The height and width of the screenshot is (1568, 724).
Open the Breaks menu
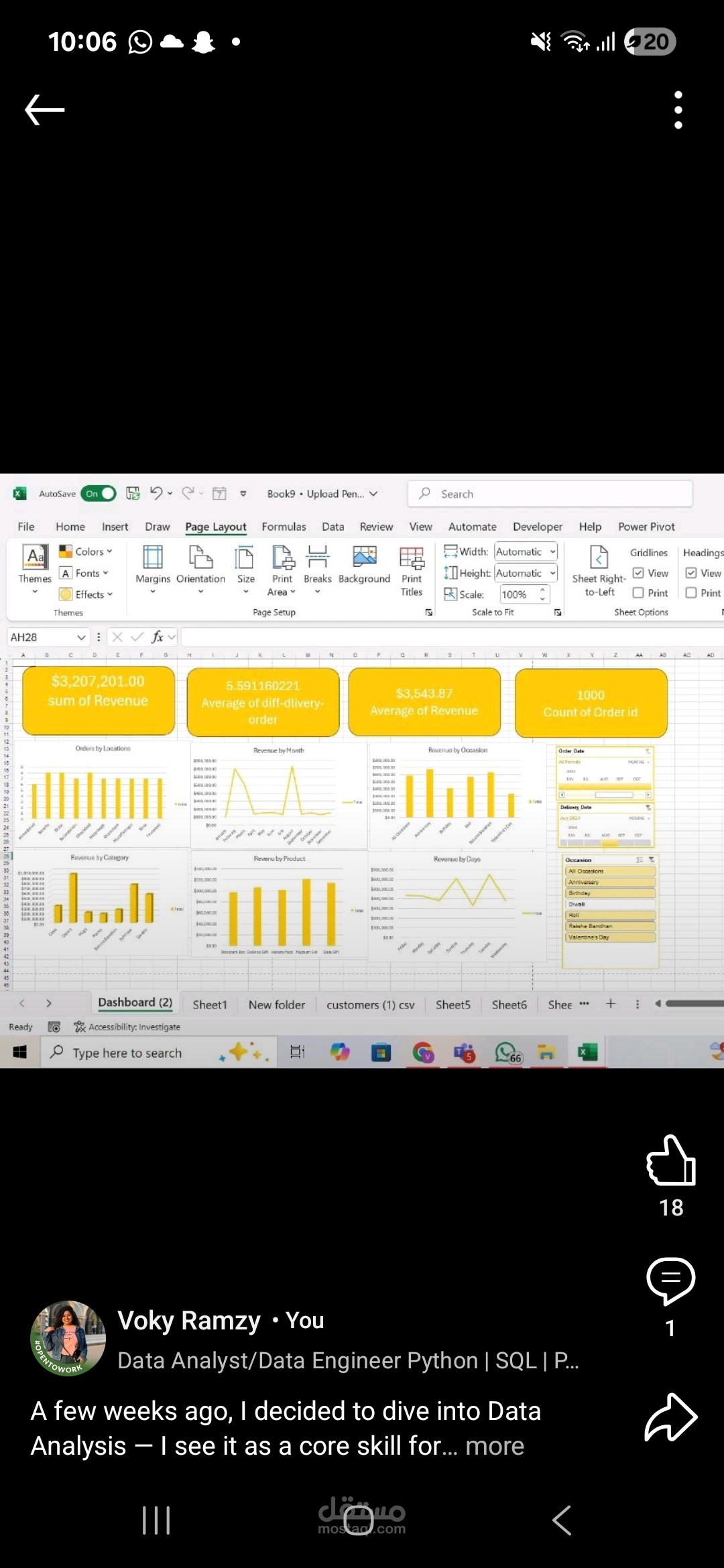pos(318,568)
